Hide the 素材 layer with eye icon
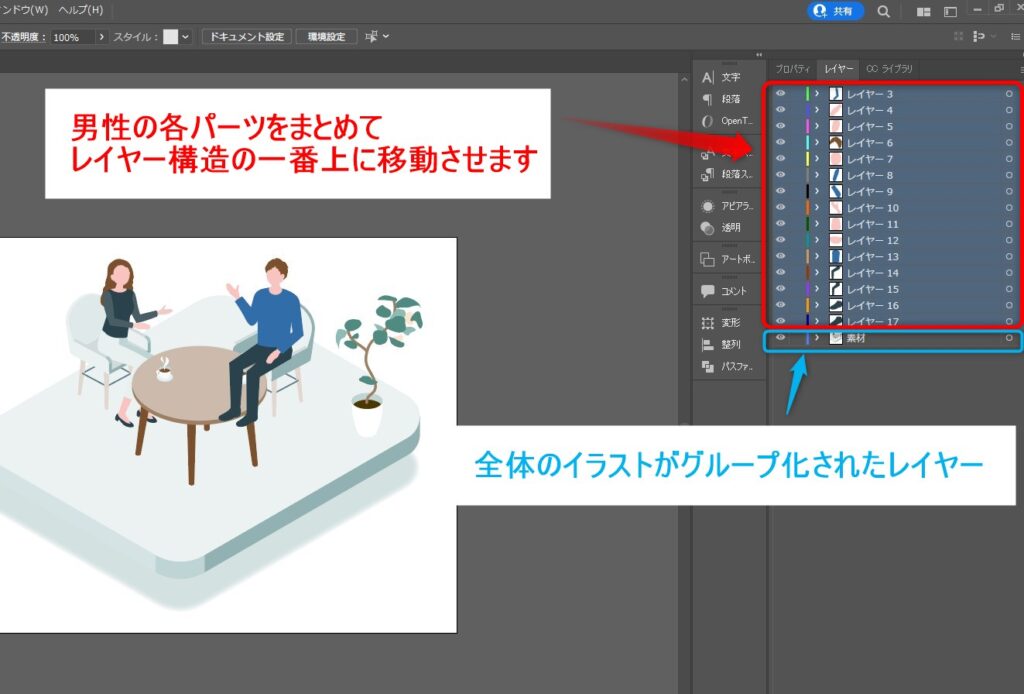Image resolution: width=1024 pixels, height=694 pixels. [781, 339]
